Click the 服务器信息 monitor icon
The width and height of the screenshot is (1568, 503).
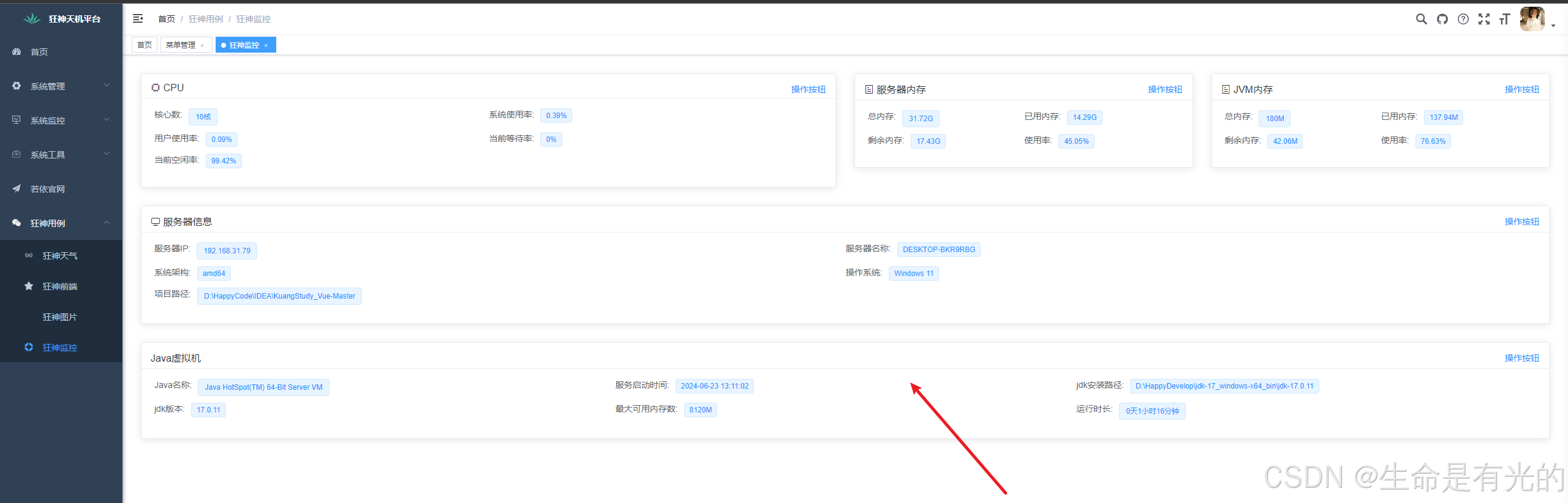pyautogui.click(x=156, y=222)
